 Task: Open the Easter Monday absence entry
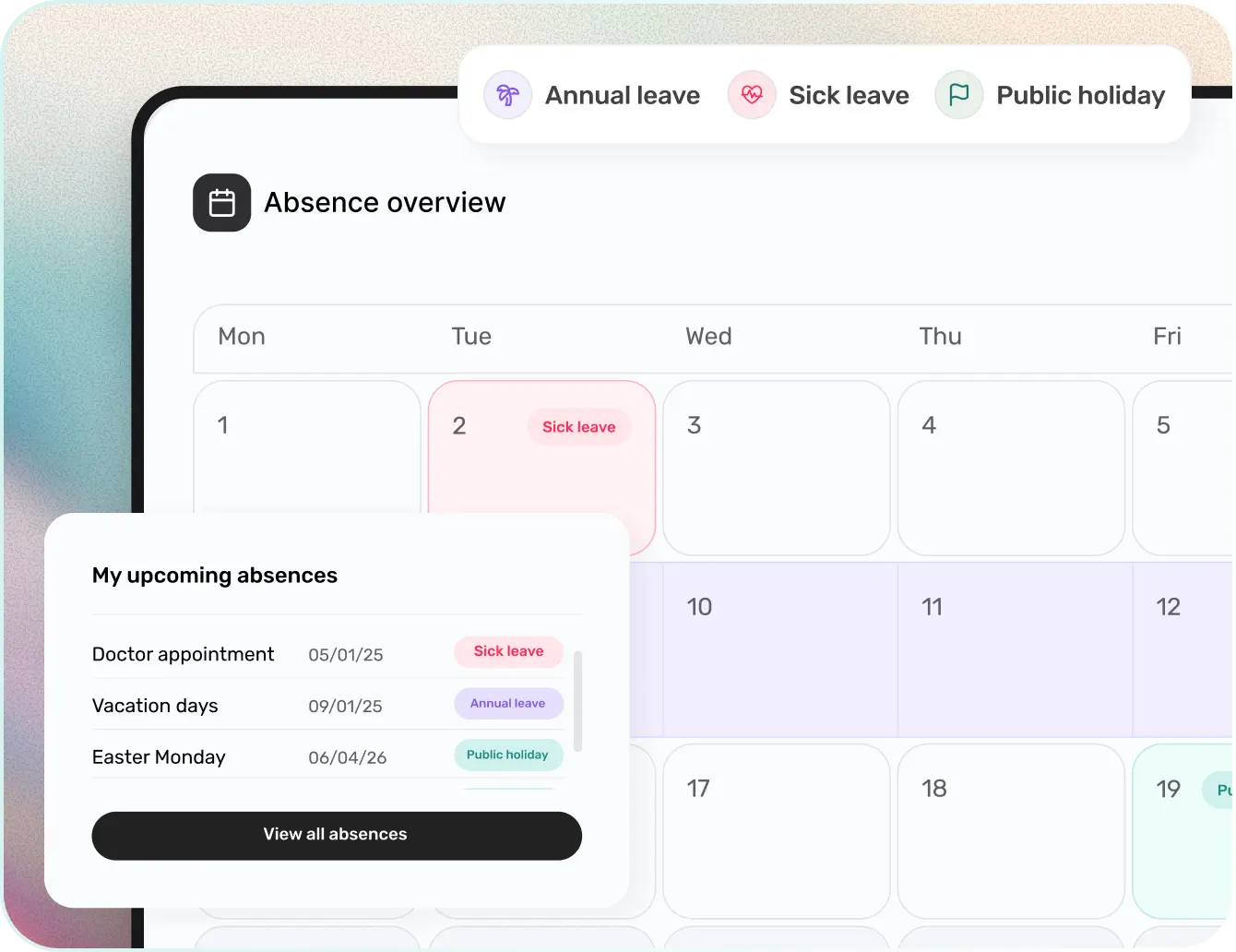159,757
